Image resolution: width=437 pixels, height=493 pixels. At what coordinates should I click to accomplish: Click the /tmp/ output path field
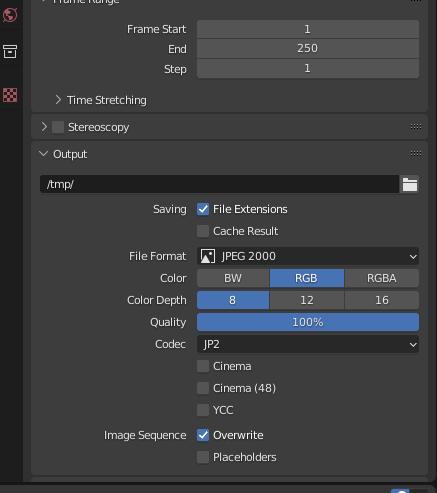(x=219, y=184)
